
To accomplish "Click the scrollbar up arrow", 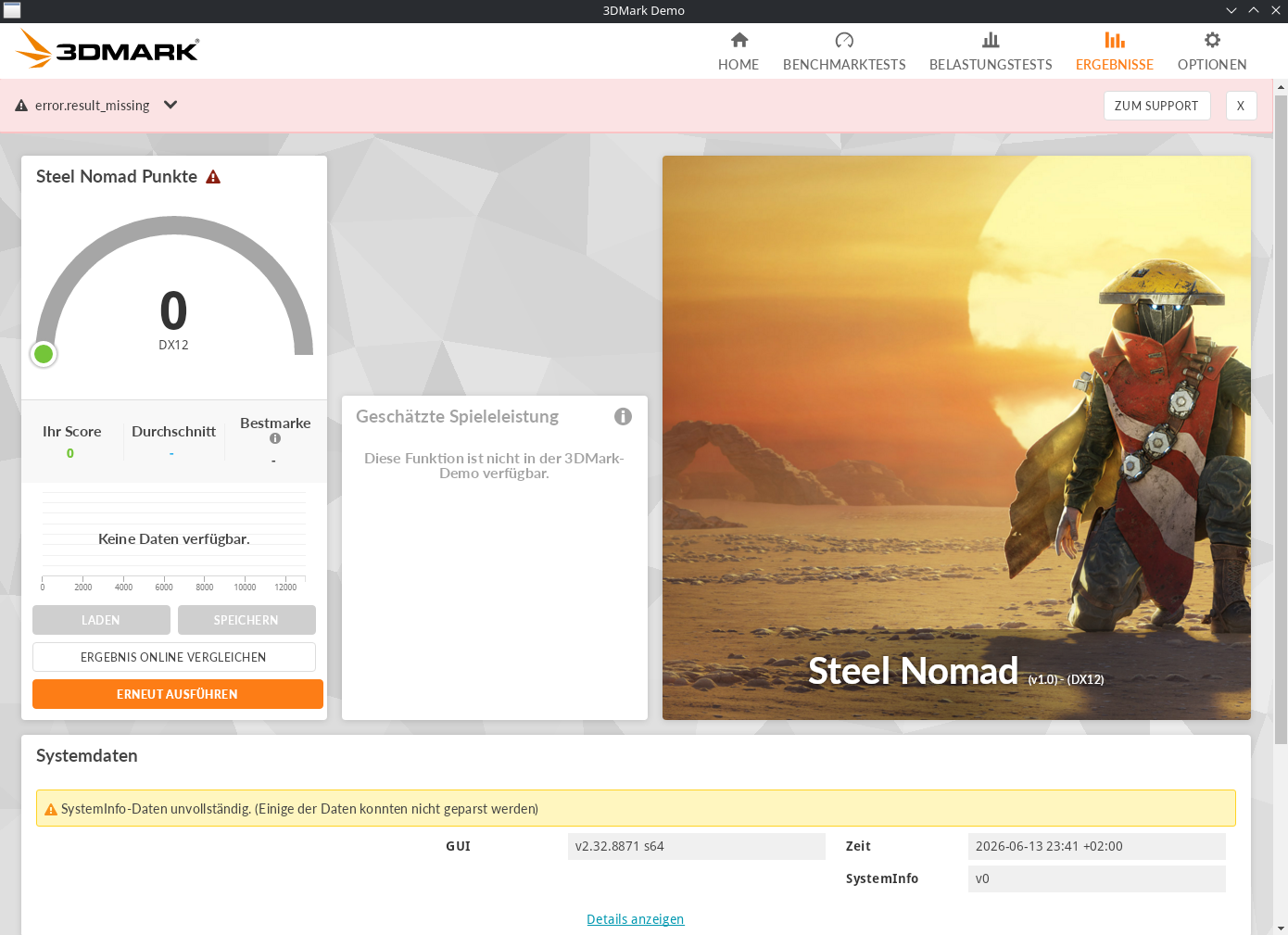I will tap(1281, 87).
